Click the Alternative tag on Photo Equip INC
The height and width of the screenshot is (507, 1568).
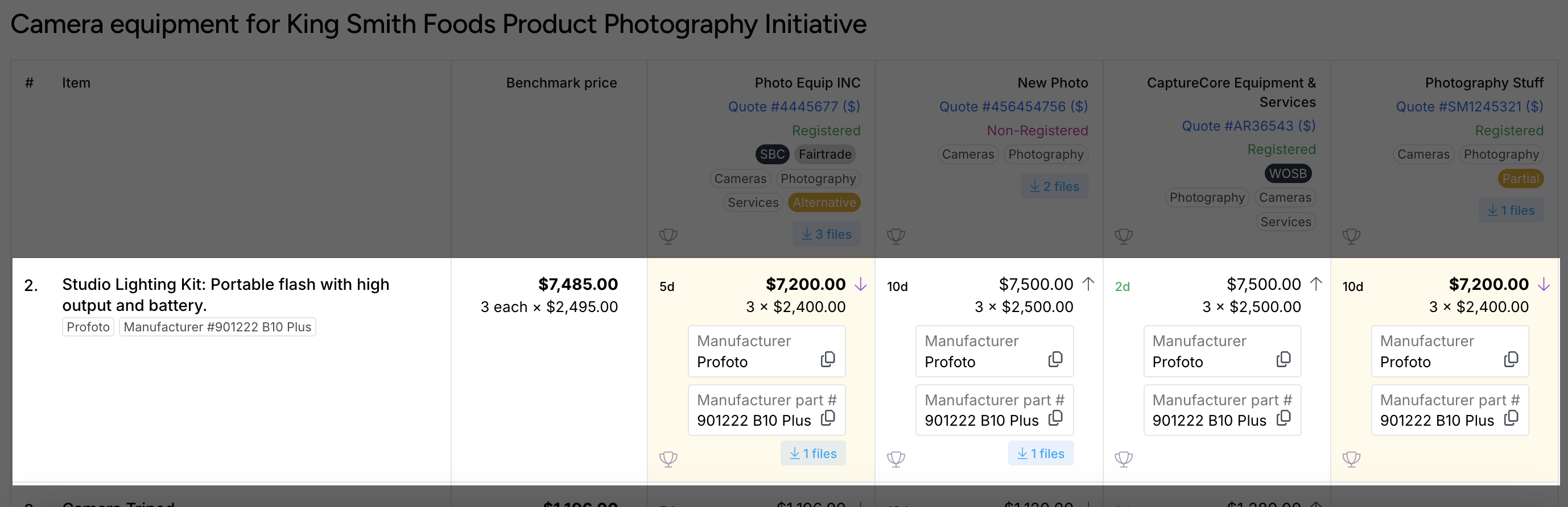tap(824, 202)
